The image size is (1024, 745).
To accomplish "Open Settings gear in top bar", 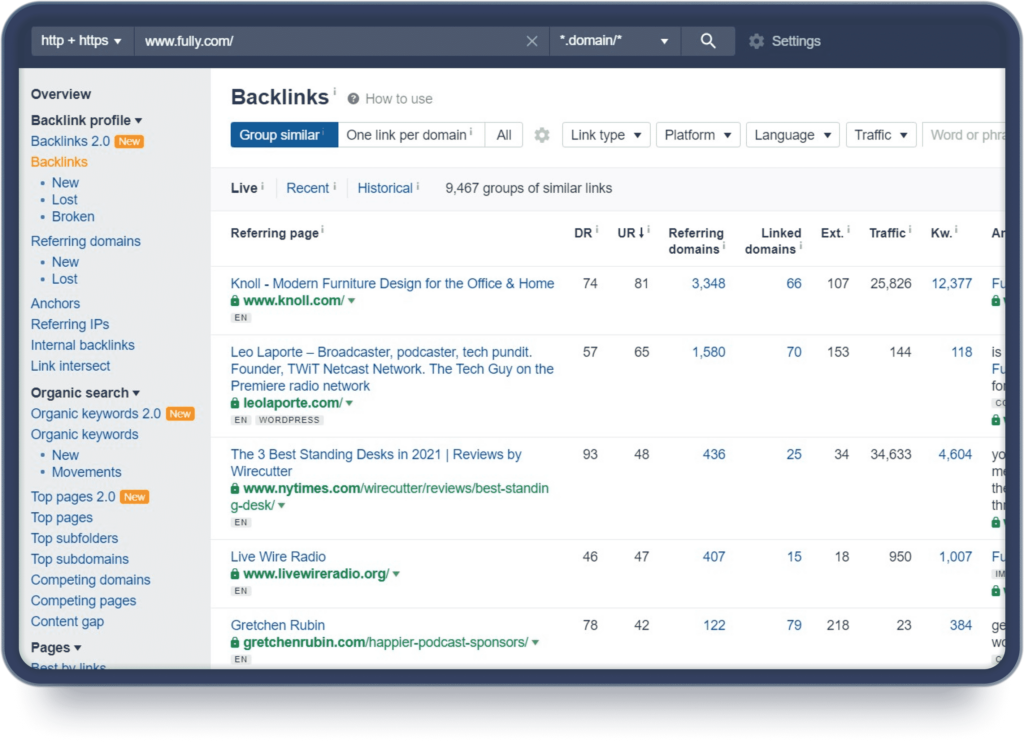I will pos(756,41).
